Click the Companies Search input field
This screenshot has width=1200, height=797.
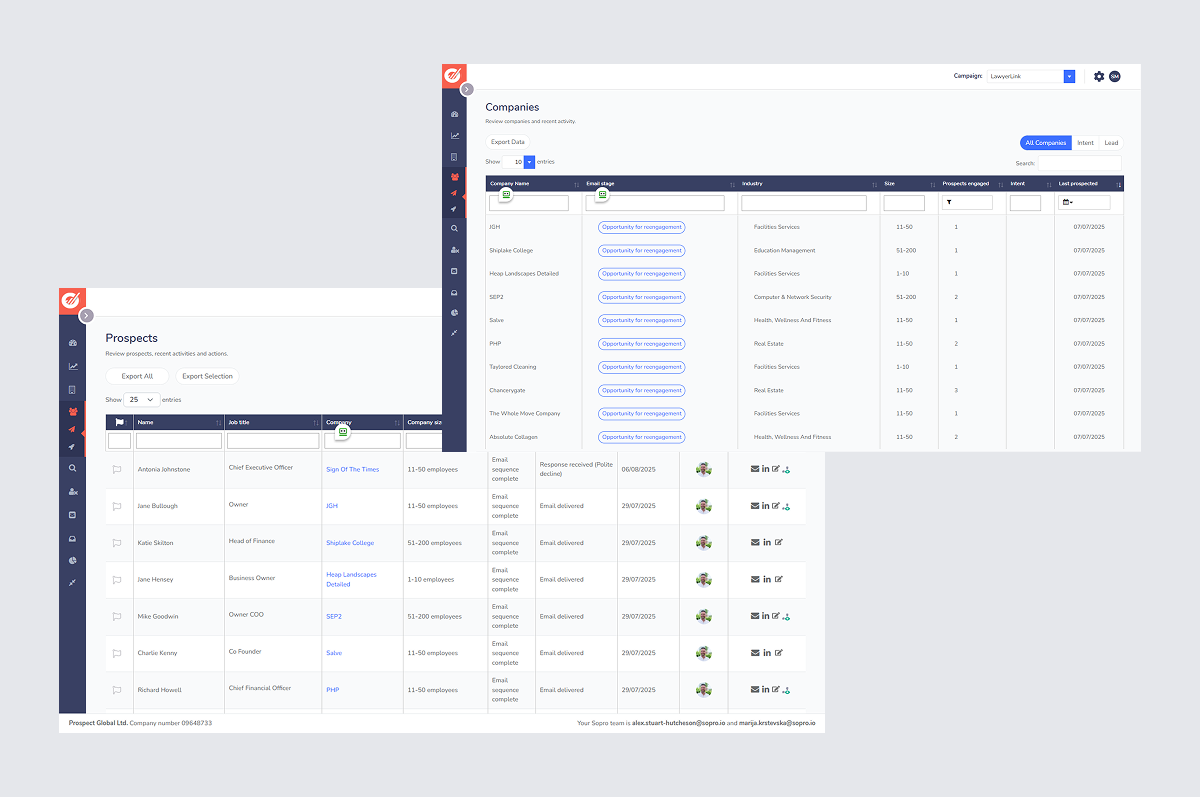pos(1079,163)
